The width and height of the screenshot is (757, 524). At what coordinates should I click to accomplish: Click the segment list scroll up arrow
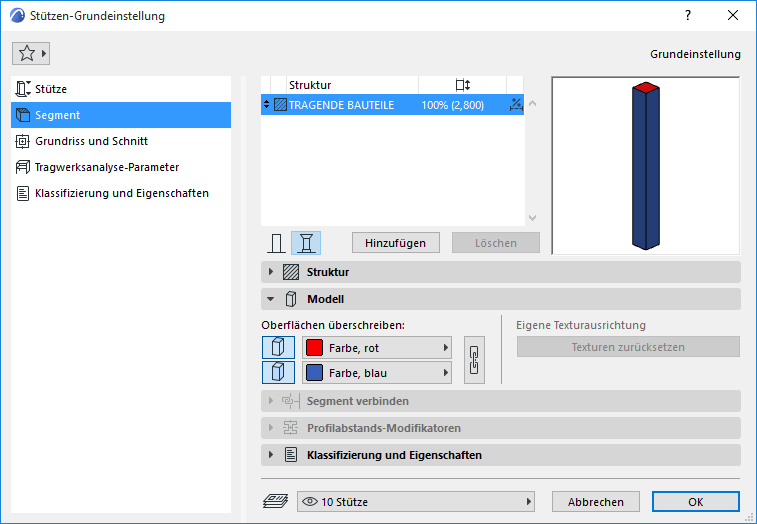point(533,103)
